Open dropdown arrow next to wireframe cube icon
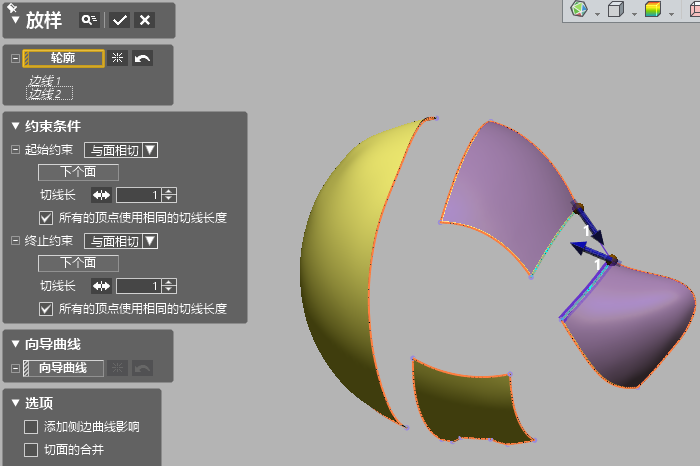The height and width of the screenshot is (466, 700). click(x=634, y=15)
